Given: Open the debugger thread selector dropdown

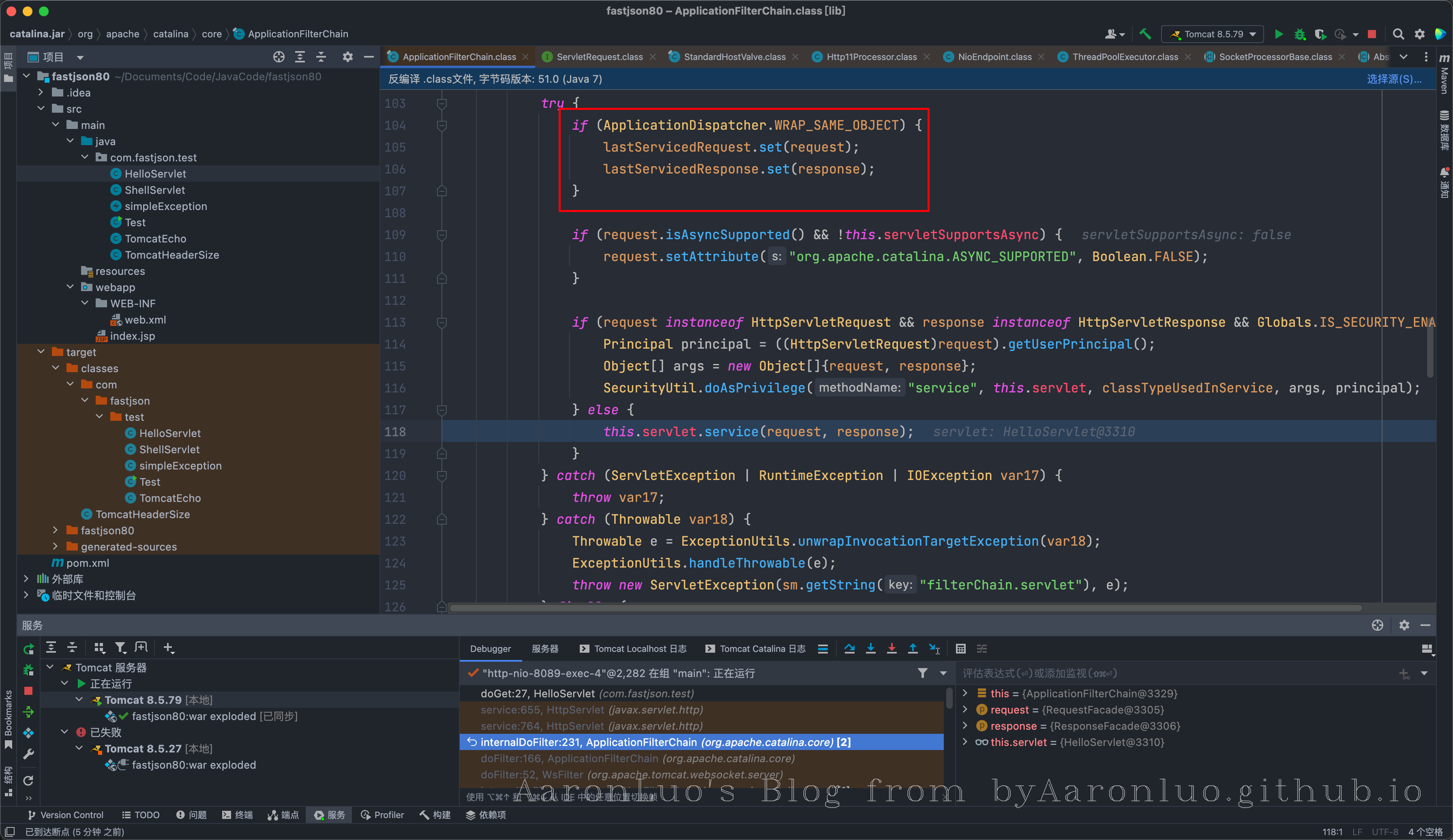Looking at the screenshot, I should pyautogui.click(x=943, y=673).
